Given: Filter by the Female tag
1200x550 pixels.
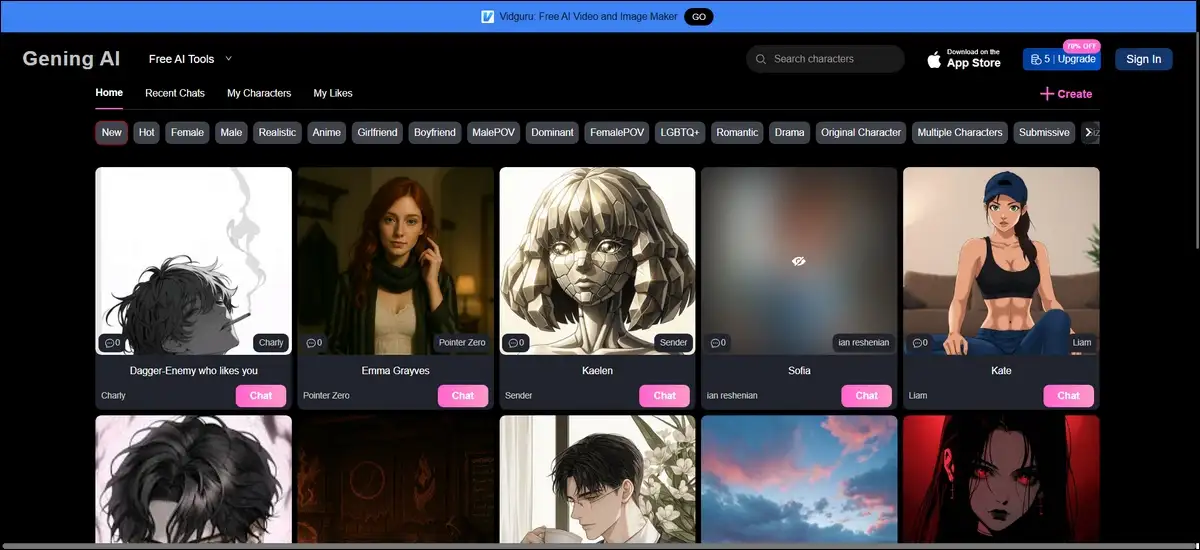Looking at the screenshot, I should point(187,132).
